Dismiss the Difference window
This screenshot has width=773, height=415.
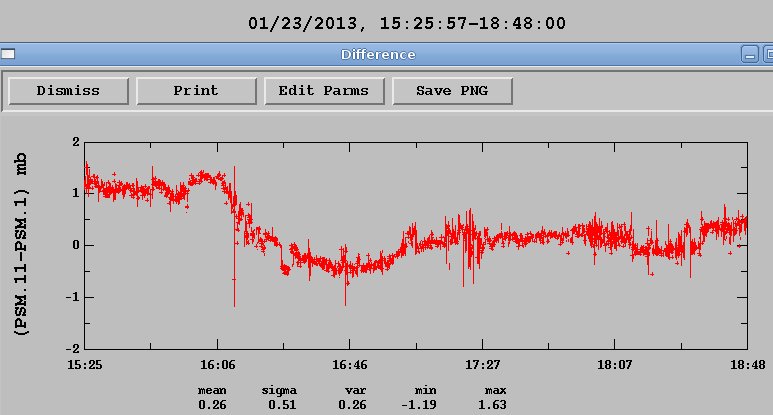point(69,91)
